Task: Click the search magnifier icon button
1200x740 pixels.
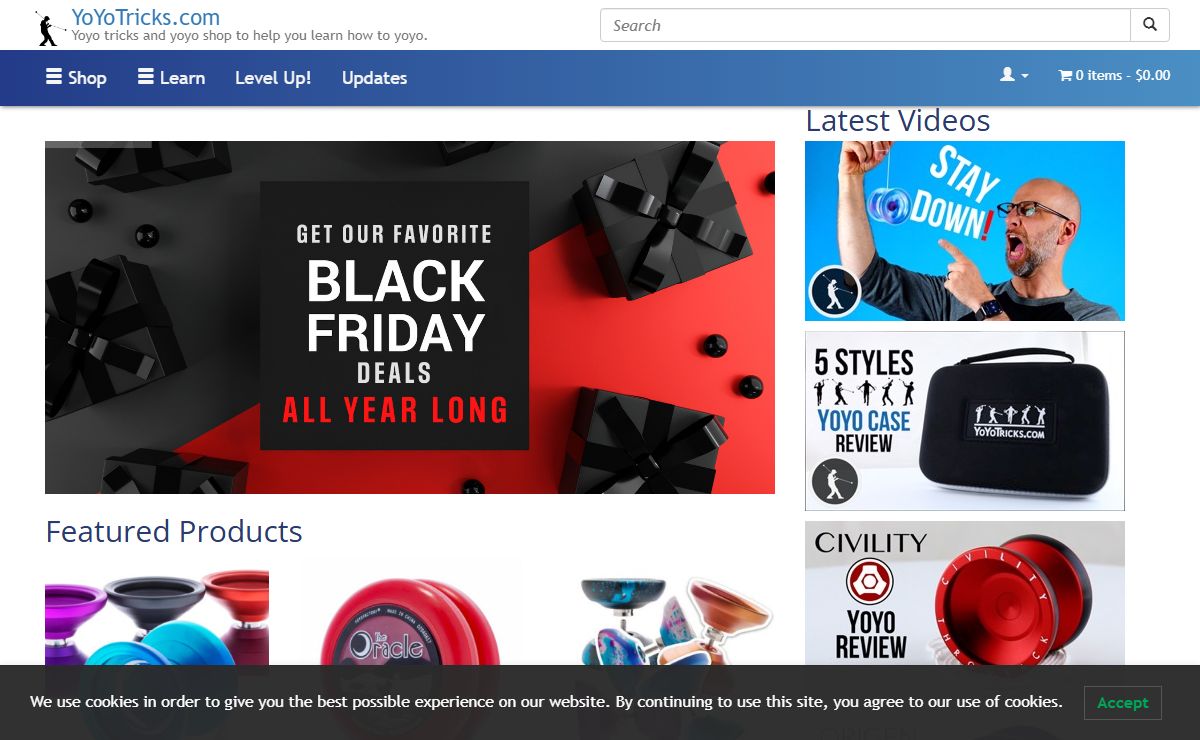Action: [x=1150, y=25]
